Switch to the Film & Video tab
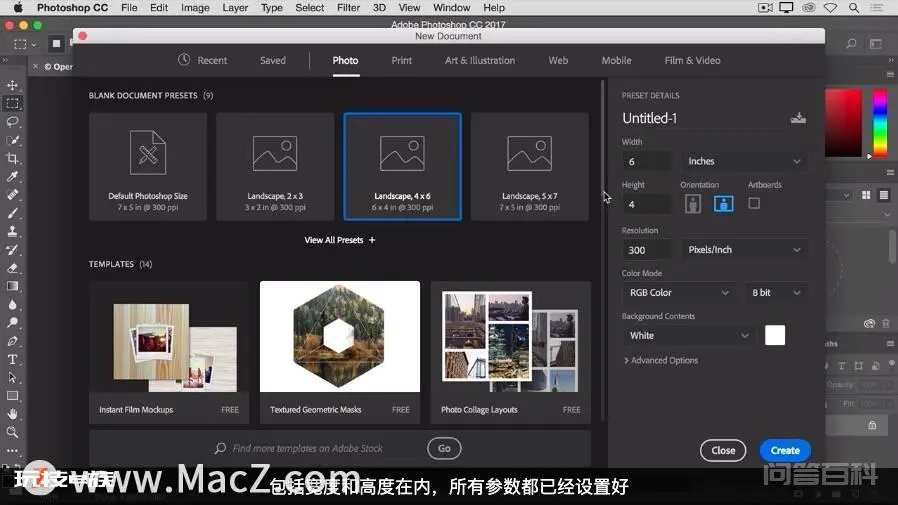This screenshot has height=505, width=898. tap(692, 60)
